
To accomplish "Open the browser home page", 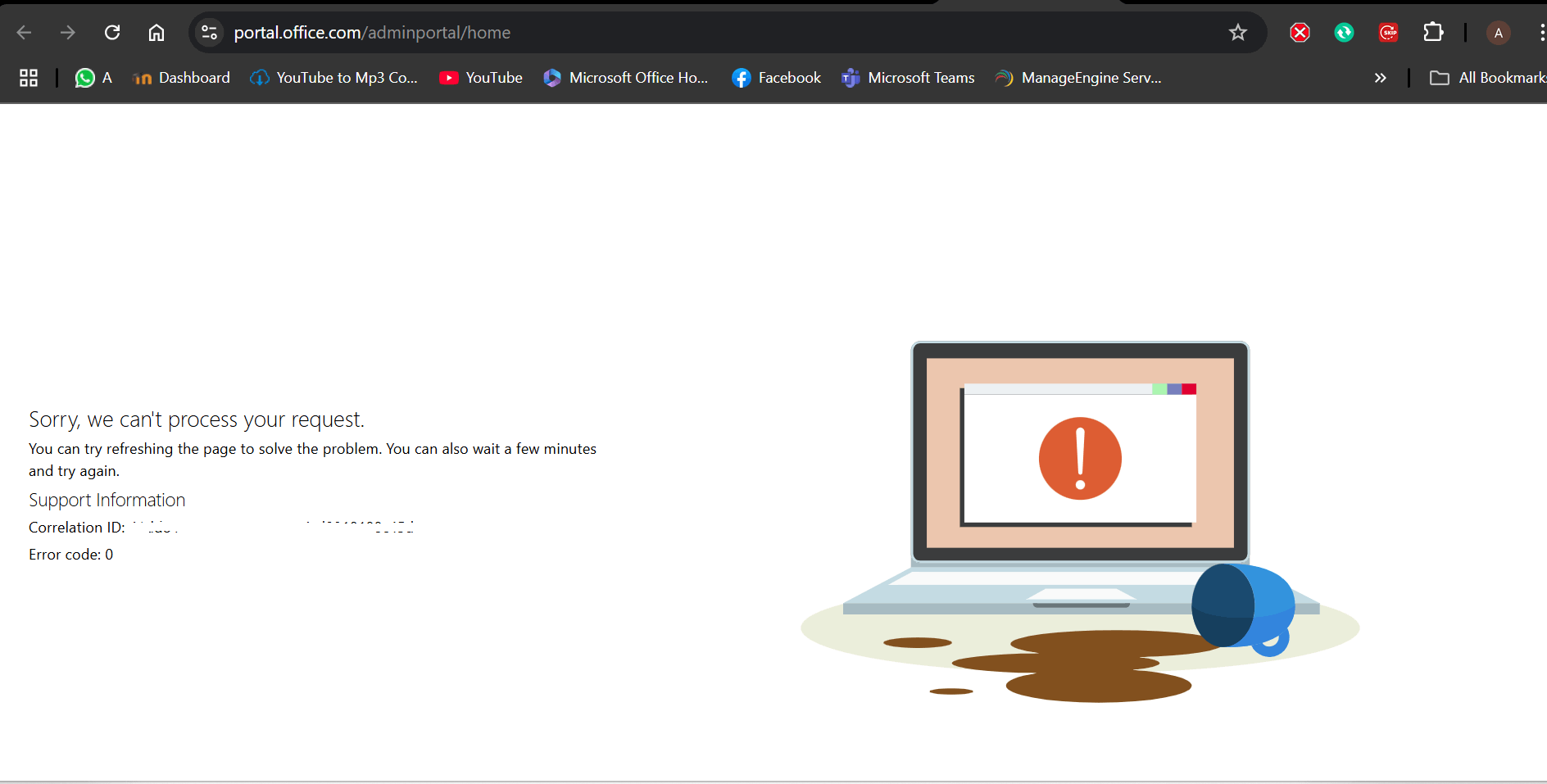I will point(157,33).
